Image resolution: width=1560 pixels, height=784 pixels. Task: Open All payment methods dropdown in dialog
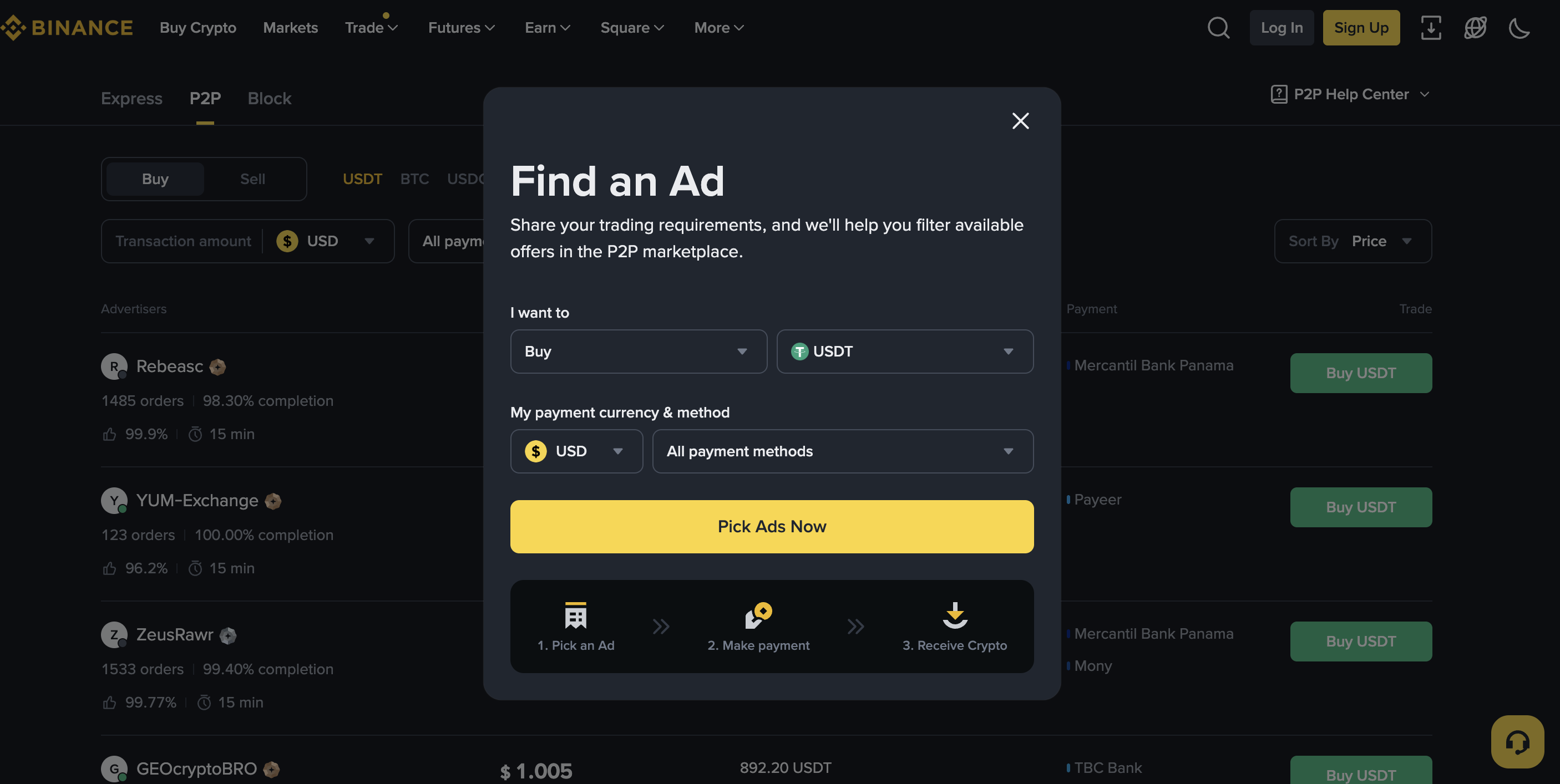tap(842, 452)
